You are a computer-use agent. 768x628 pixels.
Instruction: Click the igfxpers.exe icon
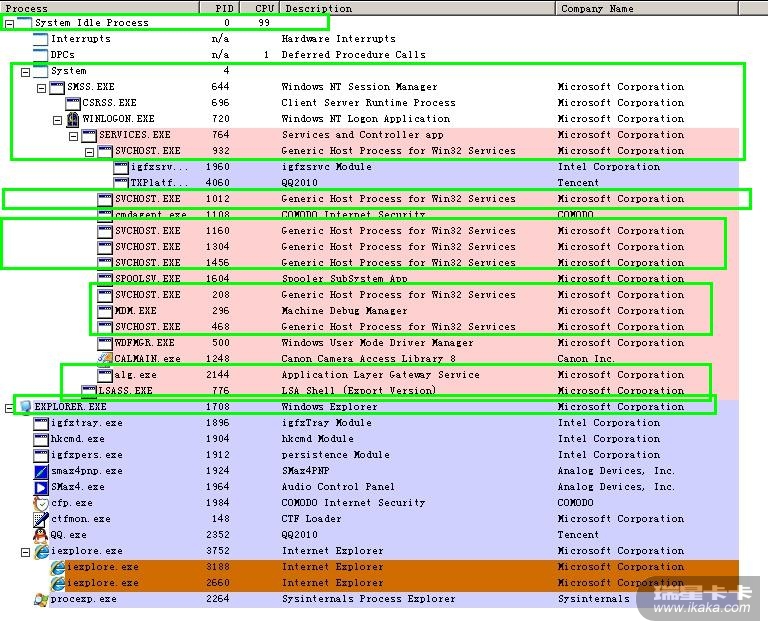click(40, 455)
